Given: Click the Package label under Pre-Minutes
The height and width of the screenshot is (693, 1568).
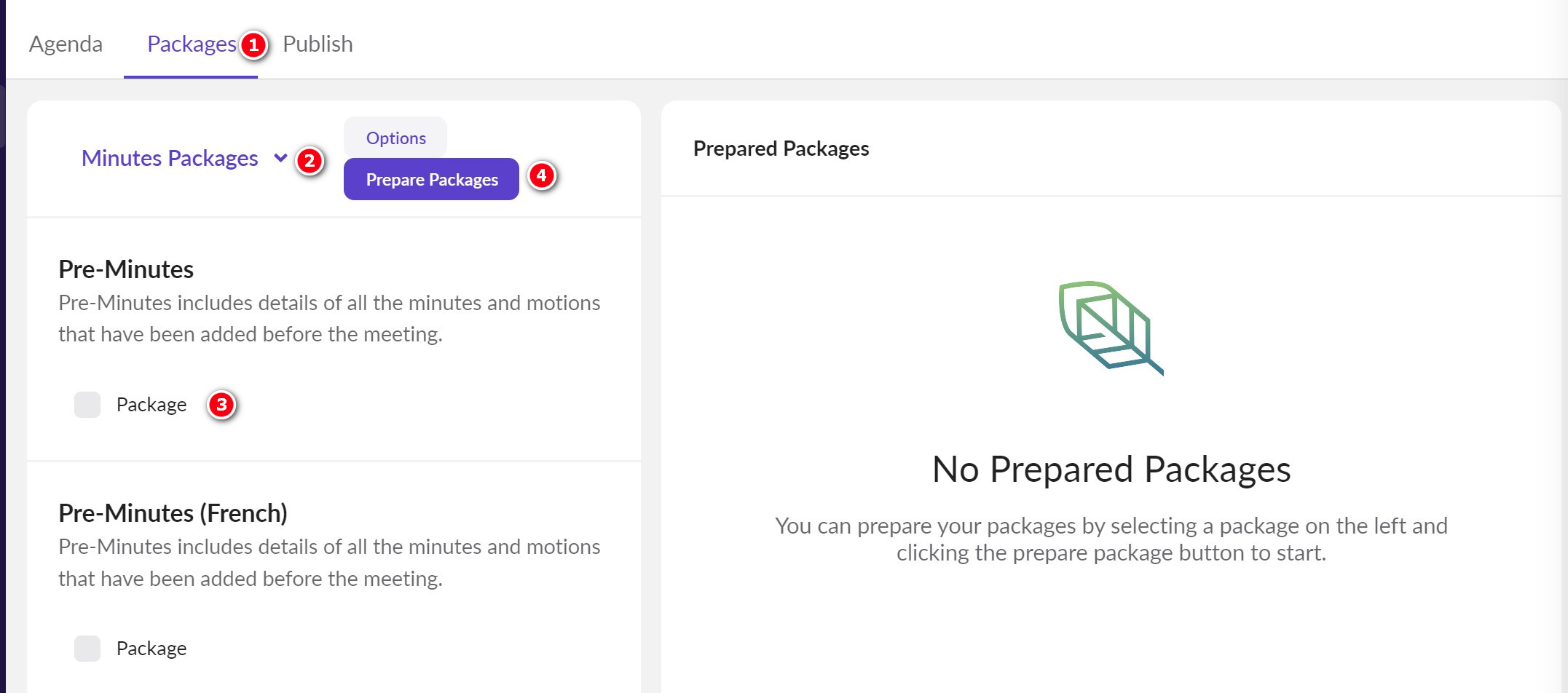Looking at the screenshot, I should pyautogui.click(x=151, y=405).
